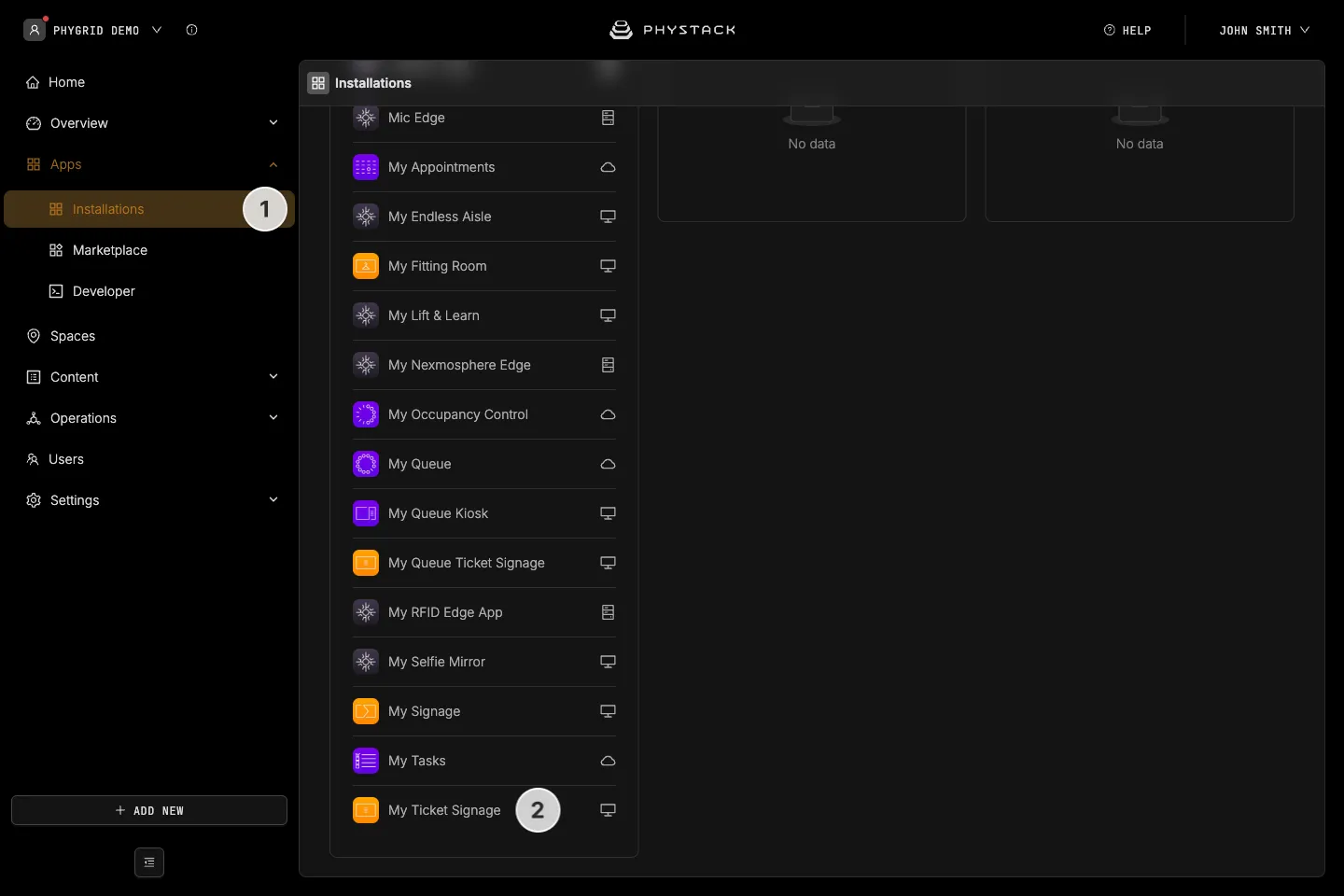This screenshot has width=1344, height=896.
Task: Click My Fitting Room orange app icon
Action: tap(366, 266)
